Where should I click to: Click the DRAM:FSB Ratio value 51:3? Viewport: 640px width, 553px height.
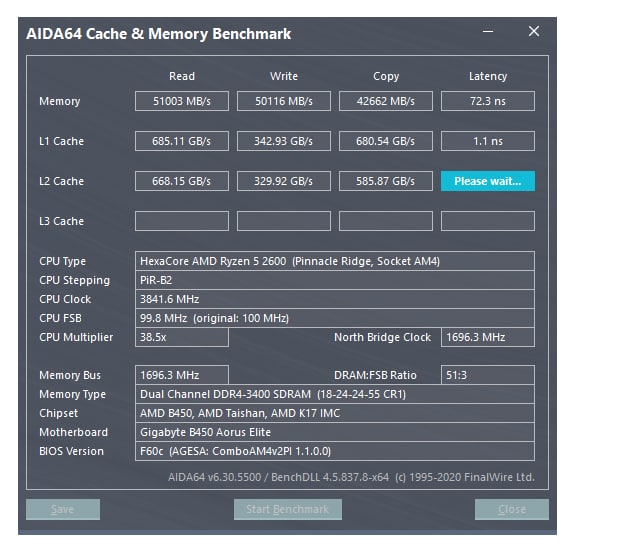(x=488, y=375)
